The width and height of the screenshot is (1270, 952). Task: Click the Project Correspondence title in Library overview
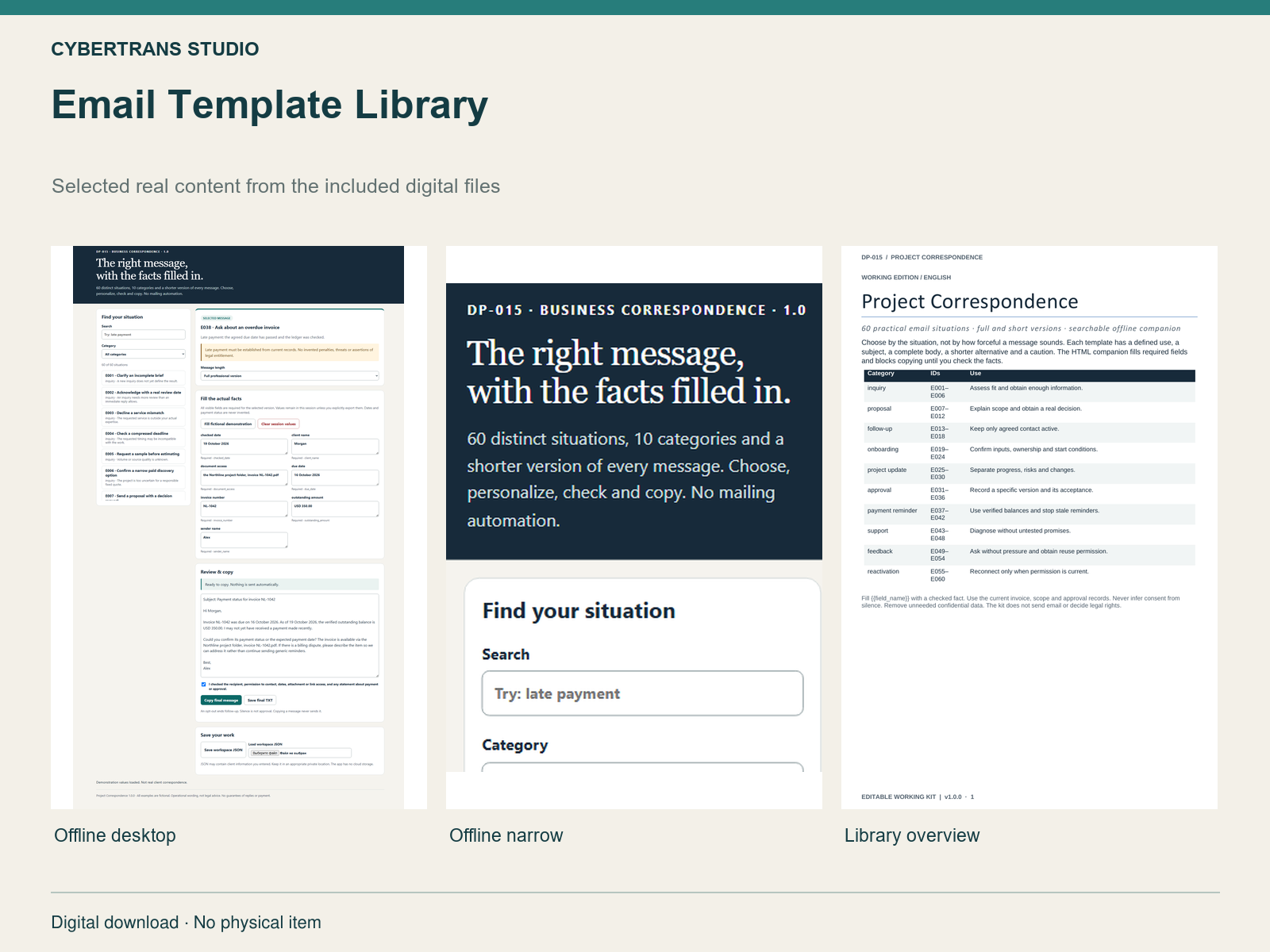click(x=970, y=301)
